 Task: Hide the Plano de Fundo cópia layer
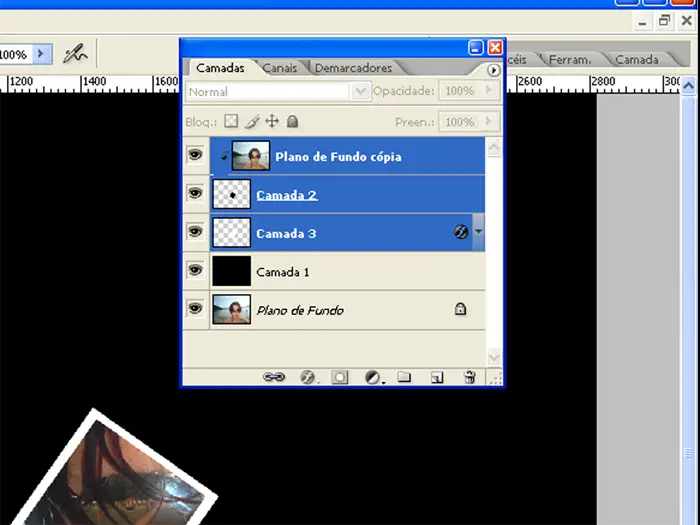click(195, 156)
